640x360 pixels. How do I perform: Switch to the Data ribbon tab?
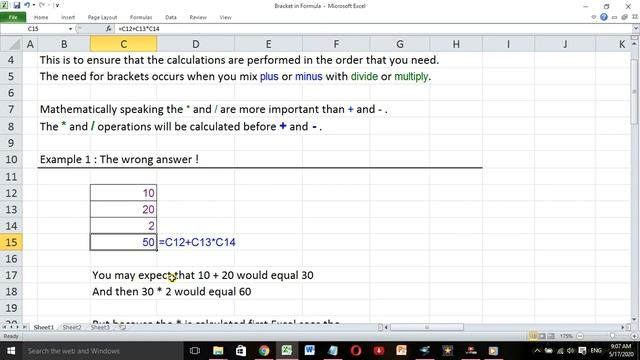point(171,17)
